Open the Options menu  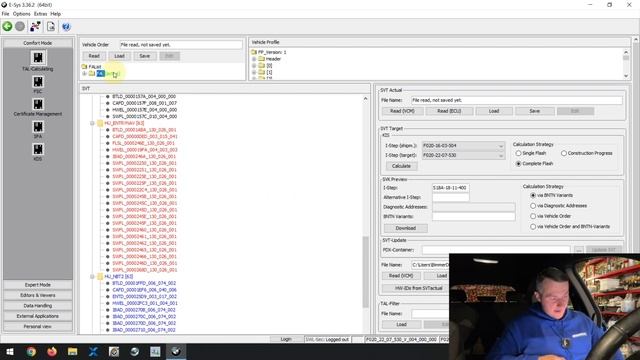[21, 14]
